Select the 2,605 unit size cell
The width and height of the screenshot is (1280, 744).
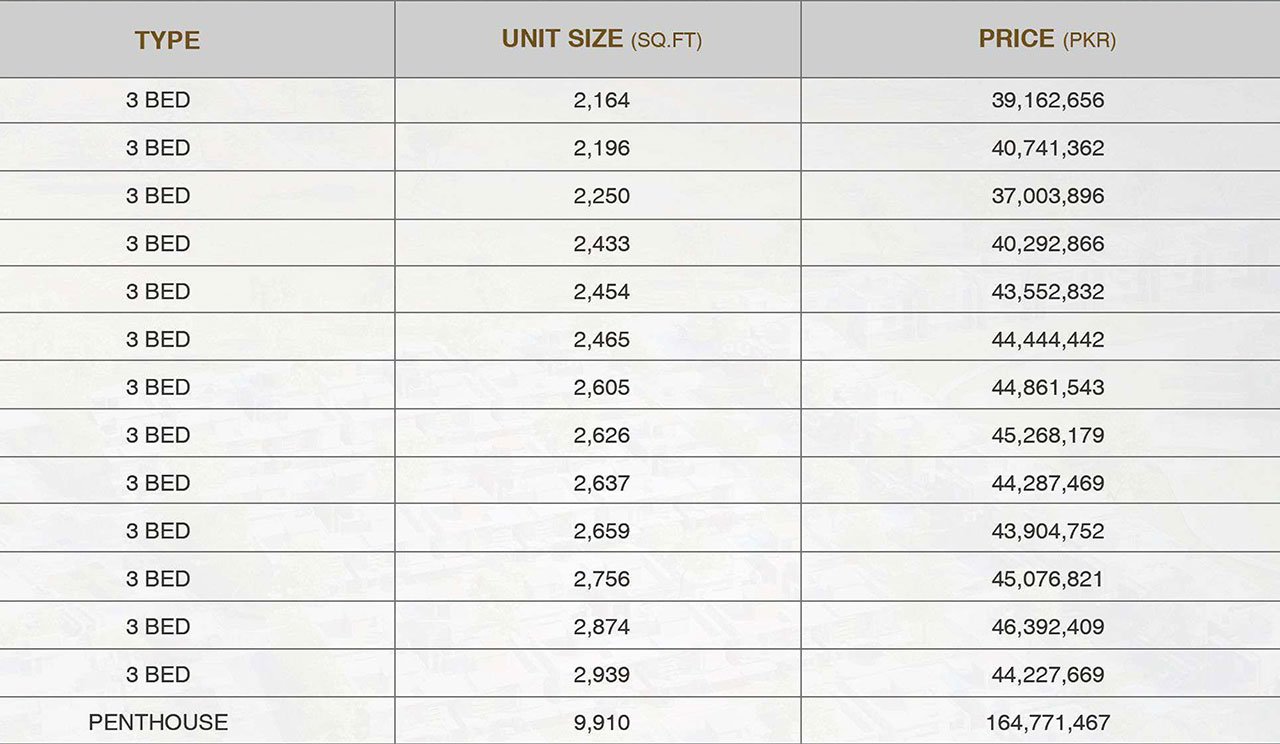pyautogui.click(x=601, y=387)
